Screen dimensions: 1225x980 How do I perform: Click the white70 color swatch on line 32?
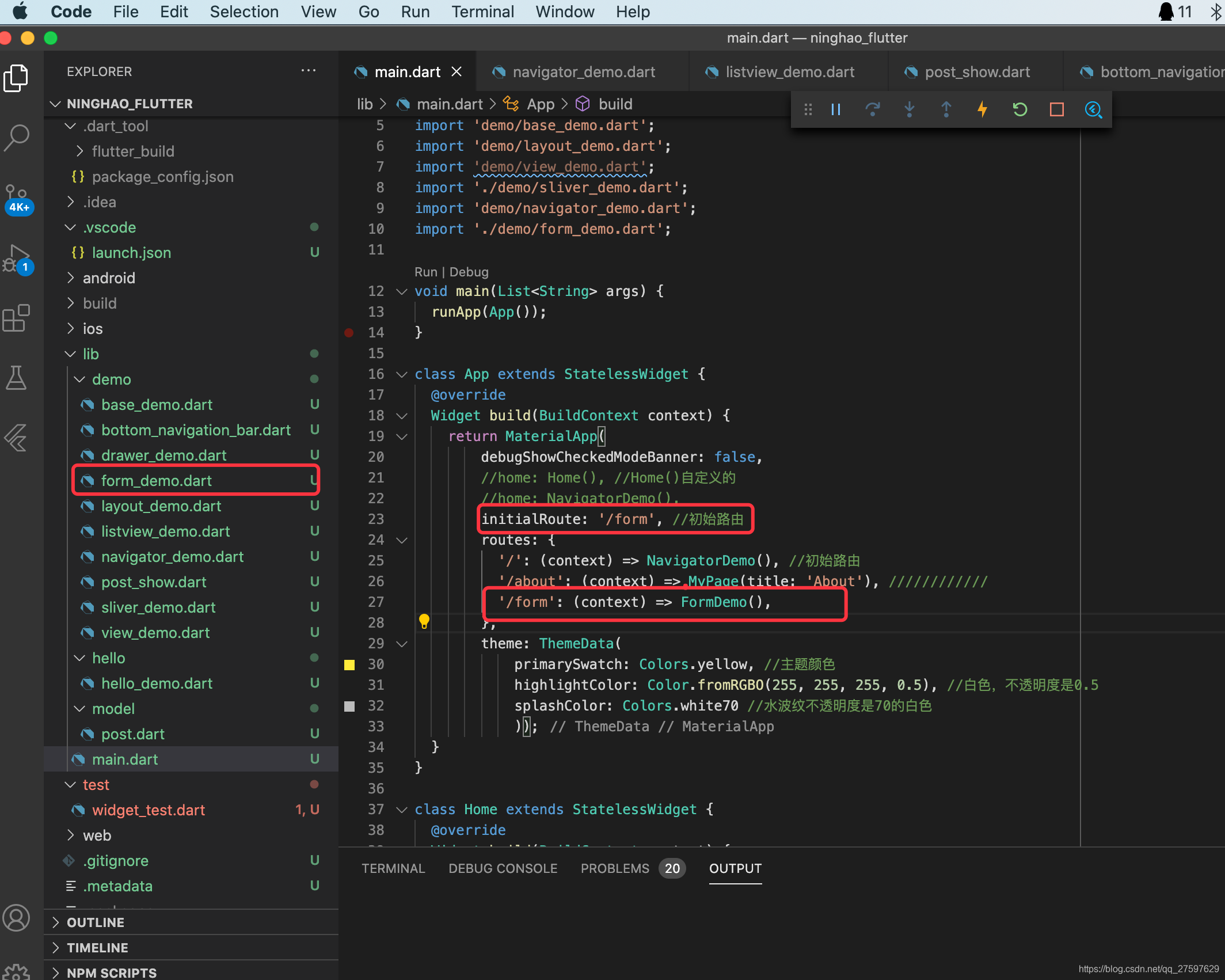tap(349, 706)
